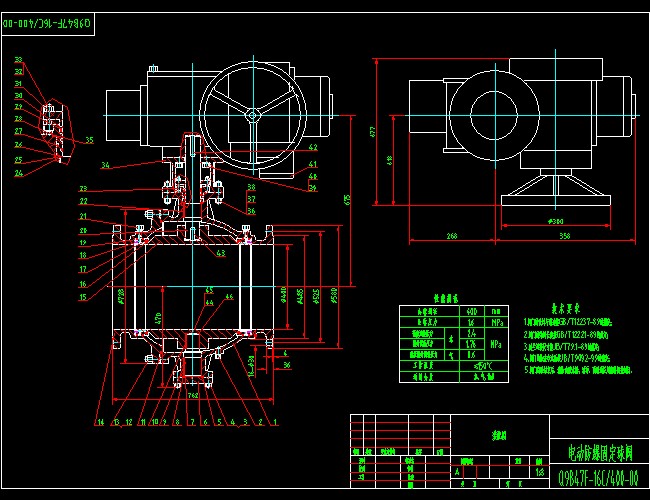Select part balloon number 46

pyautogui.click(x=229, y=296)
